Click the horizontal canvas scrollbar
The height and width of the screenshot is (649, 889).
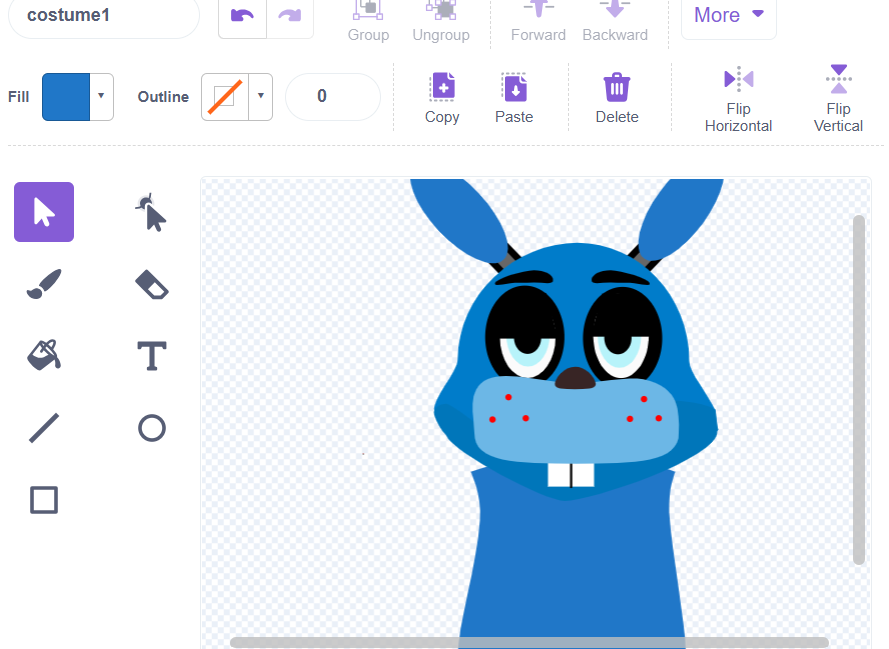(x=529, y=643)
